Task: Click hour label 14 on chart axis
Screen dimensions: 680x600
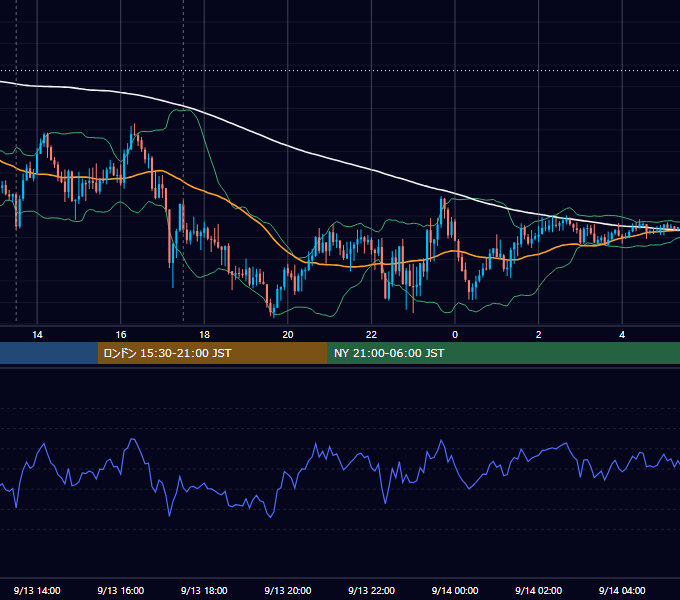Action: [37, 335]
